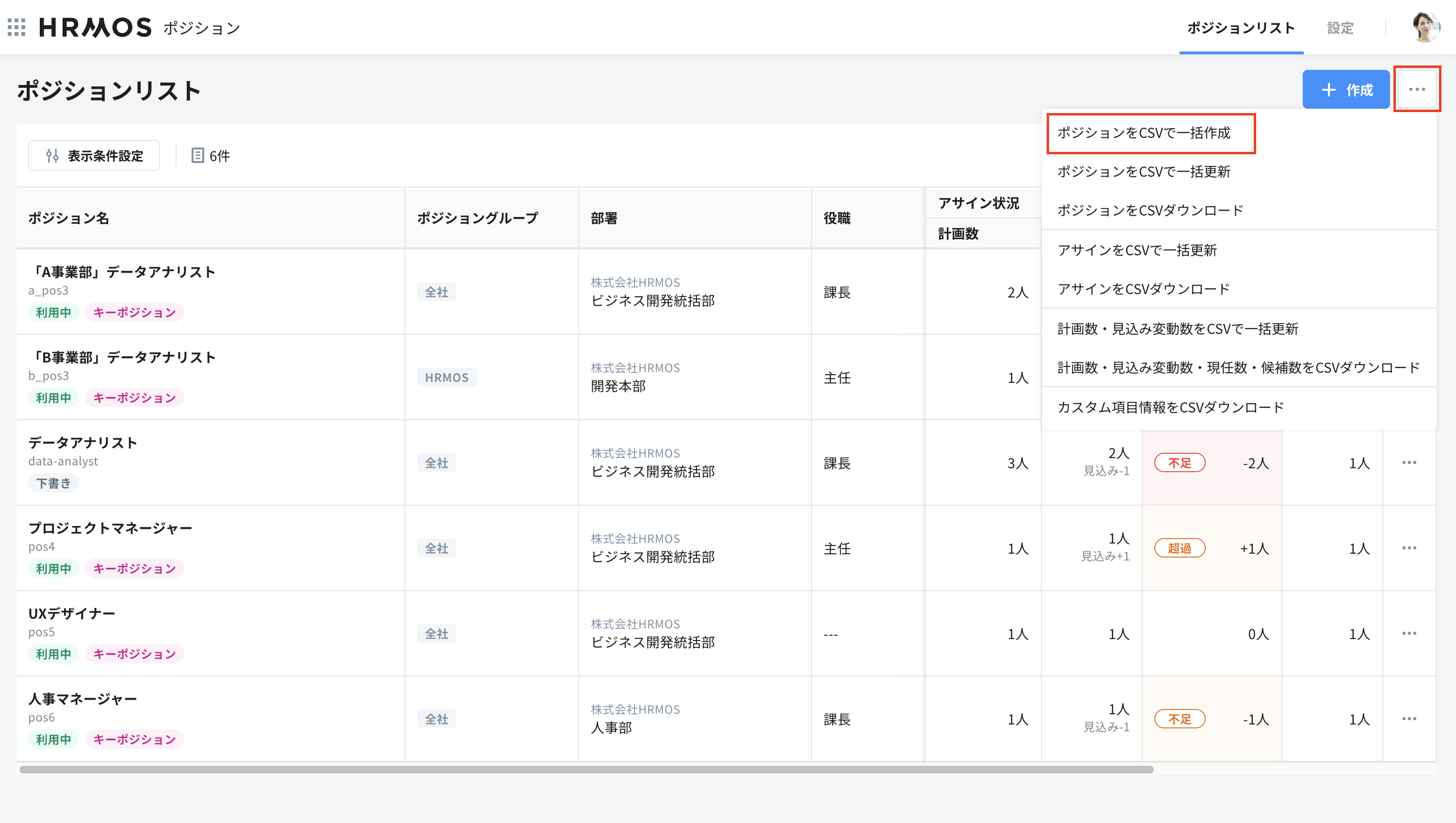Choose カスタム項目情報をCSVダウンロード option
The image size is (1456, 823).
pyautogui.click(x=1169, y=407)
